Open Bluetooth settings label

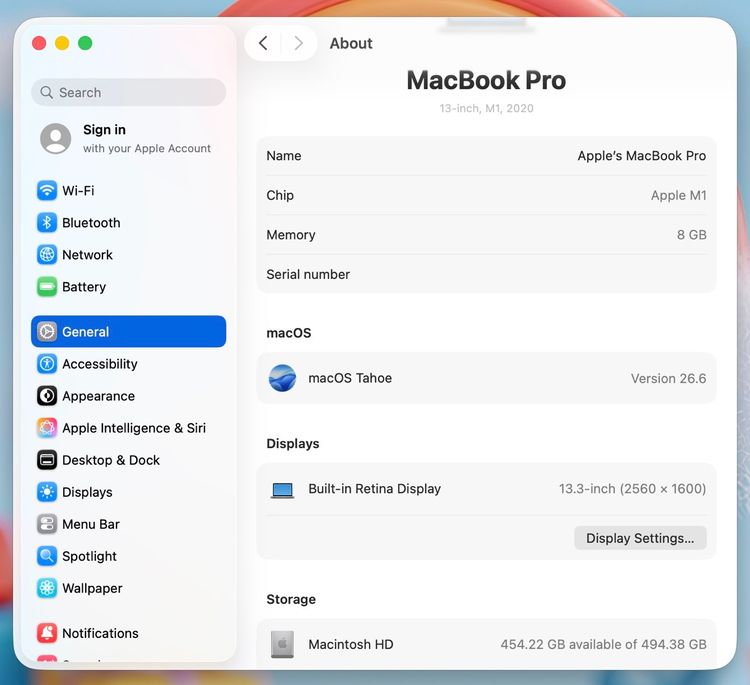click(91, 222)
